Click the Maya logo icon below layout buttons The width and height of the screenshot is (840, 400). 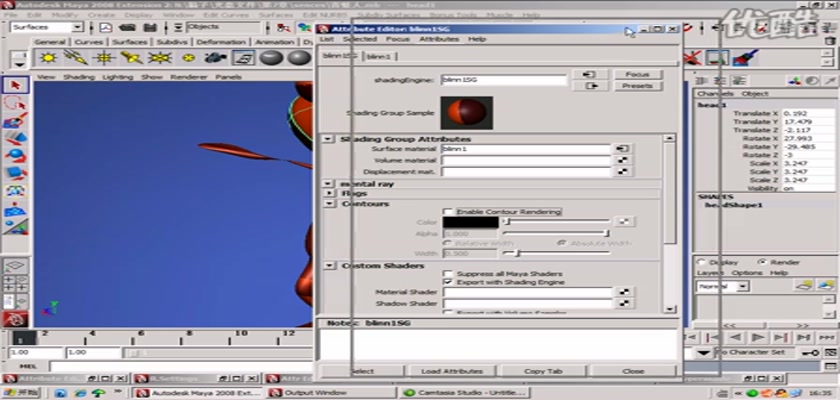16,319
